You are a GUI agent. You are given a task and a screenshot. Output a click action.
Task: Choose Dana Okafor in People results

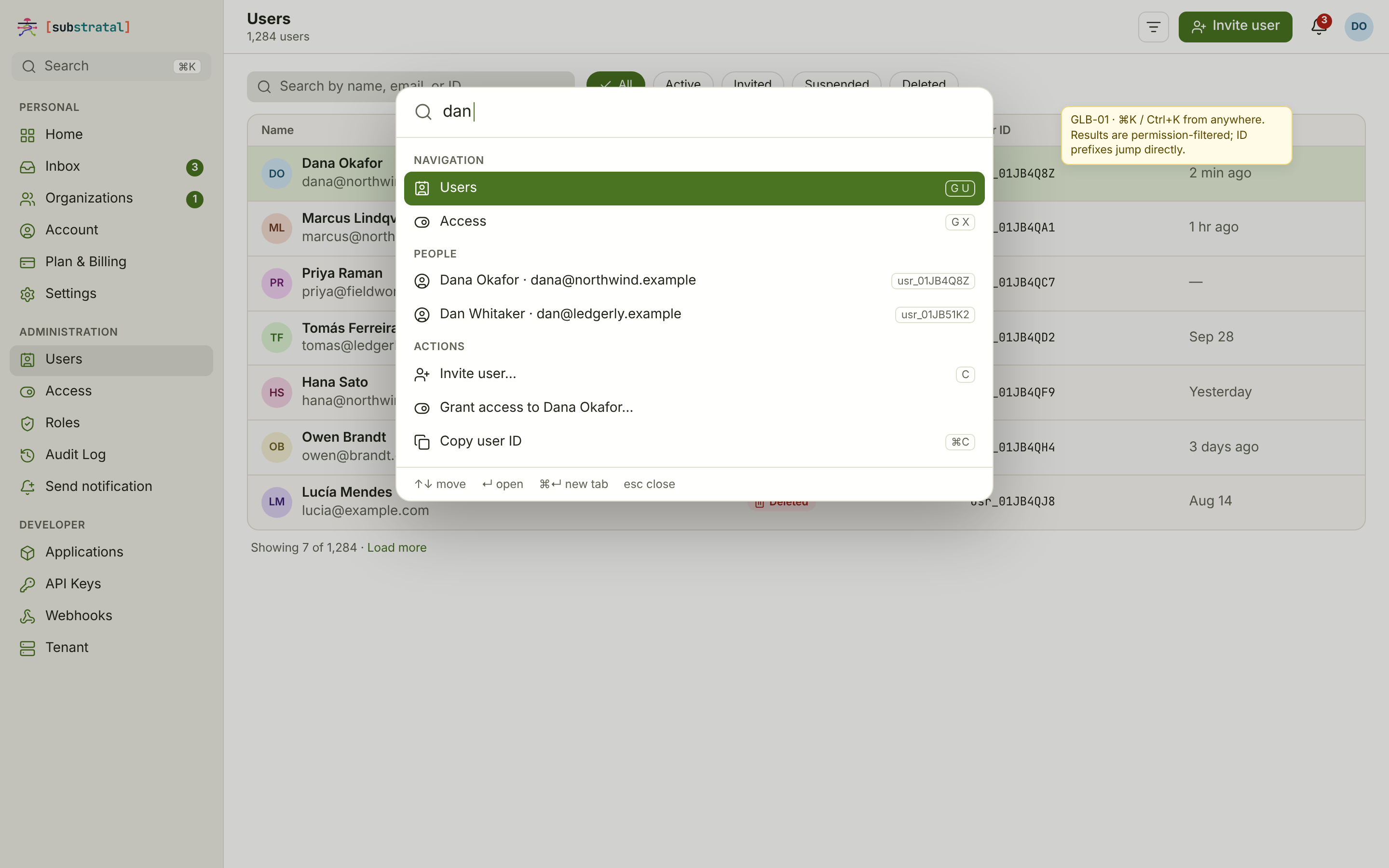(694, 281)
